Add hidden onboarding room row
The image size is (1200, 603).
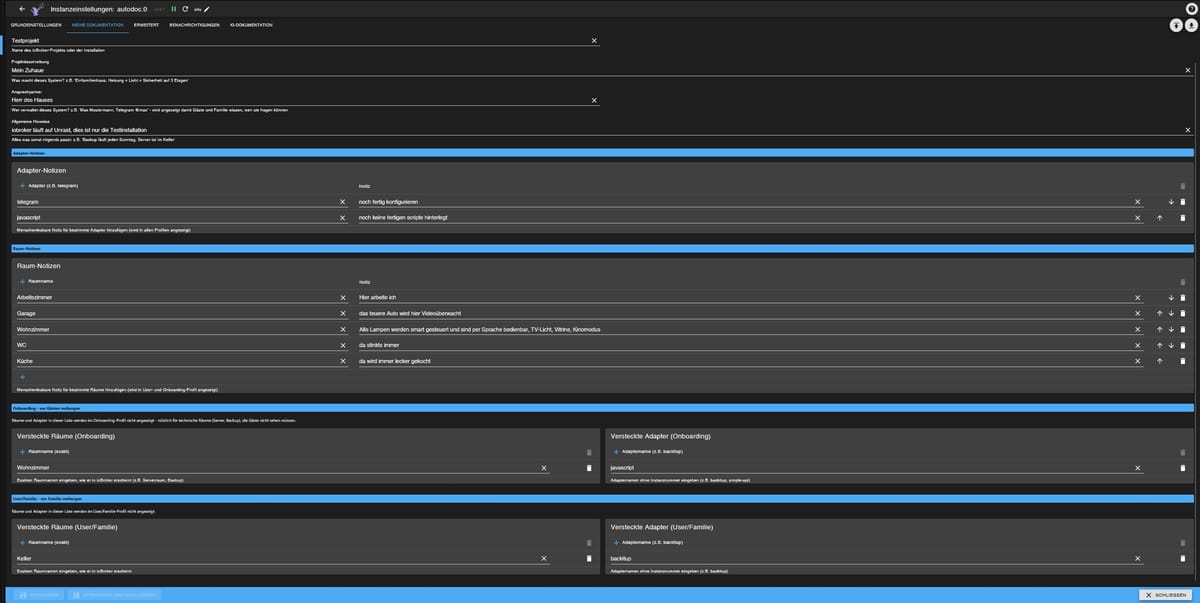22,452
